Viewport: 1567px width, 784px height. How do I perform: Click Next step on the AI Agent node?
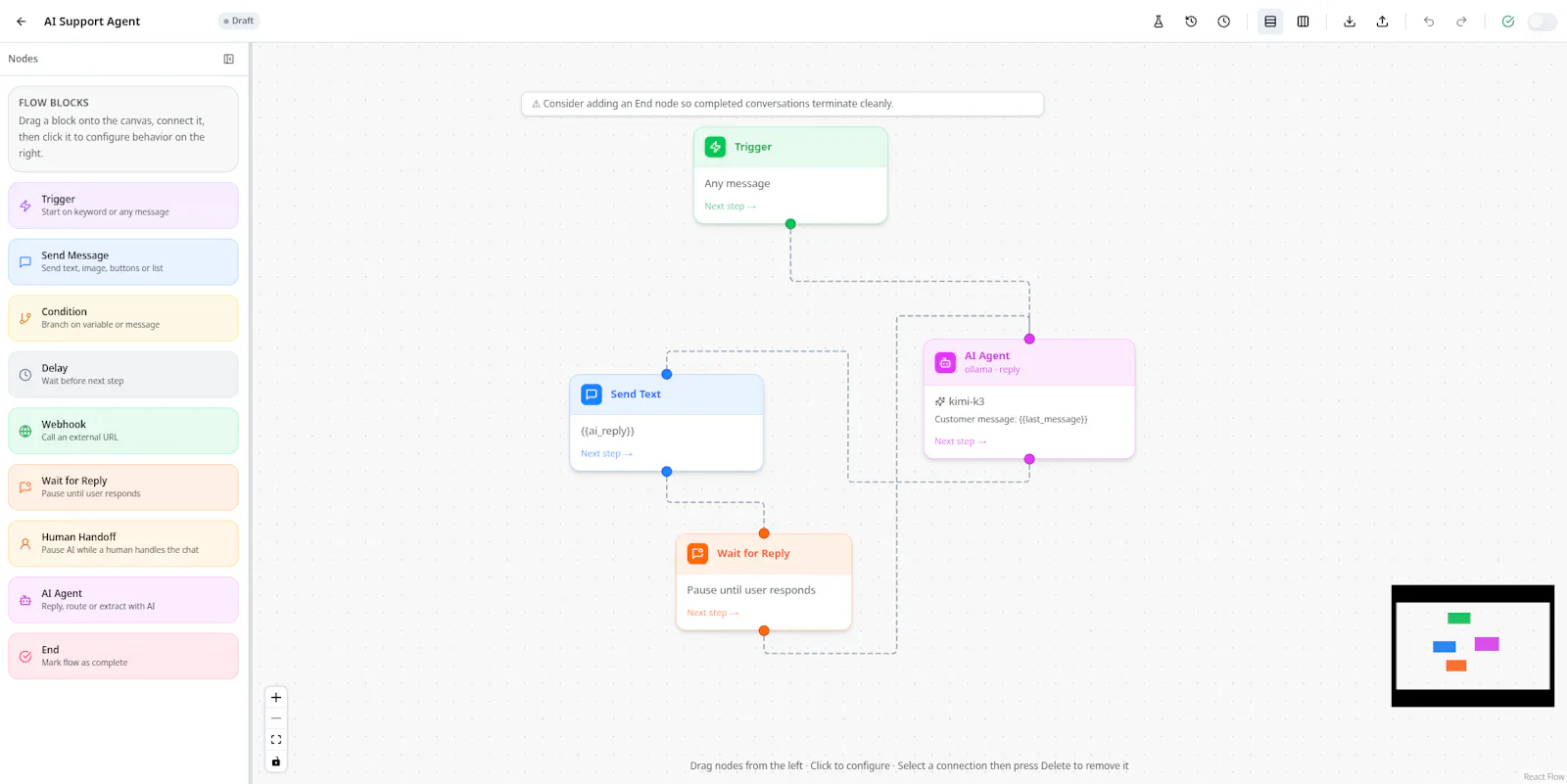(x=961, y=441)
